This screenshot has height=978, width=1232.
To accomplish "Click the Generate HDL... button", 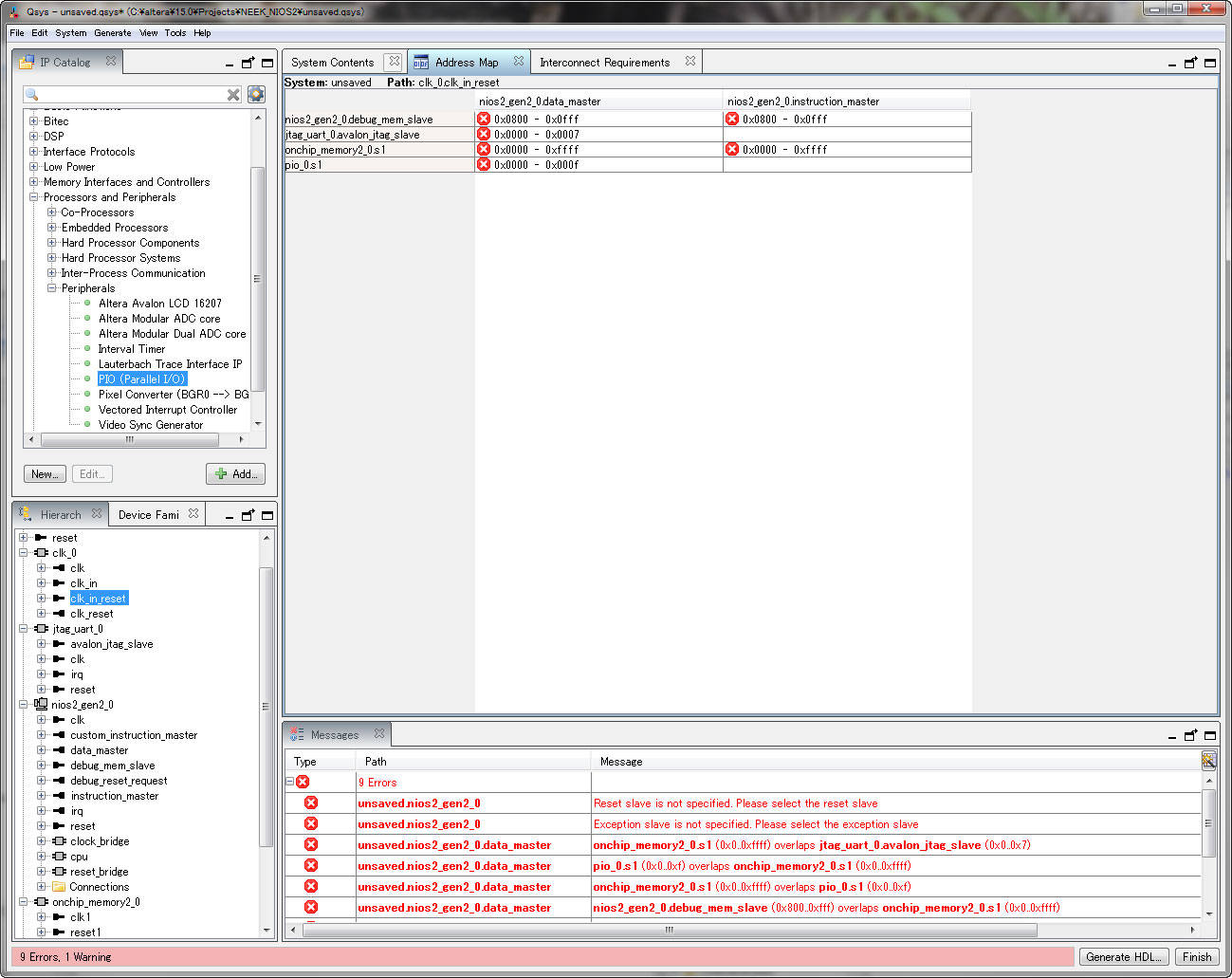I will coord(1124,957).
